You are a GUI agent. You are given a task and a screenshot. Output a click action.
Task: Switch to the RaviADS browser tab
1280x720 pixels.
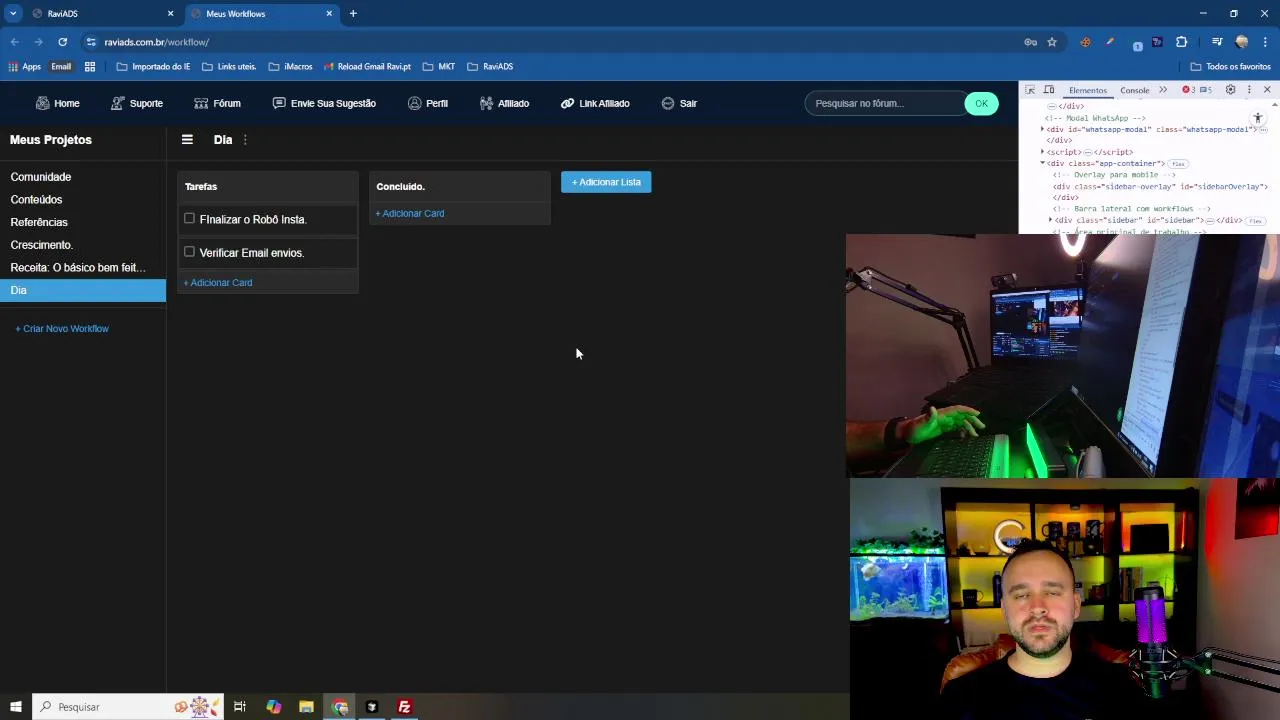click(101, 14)
